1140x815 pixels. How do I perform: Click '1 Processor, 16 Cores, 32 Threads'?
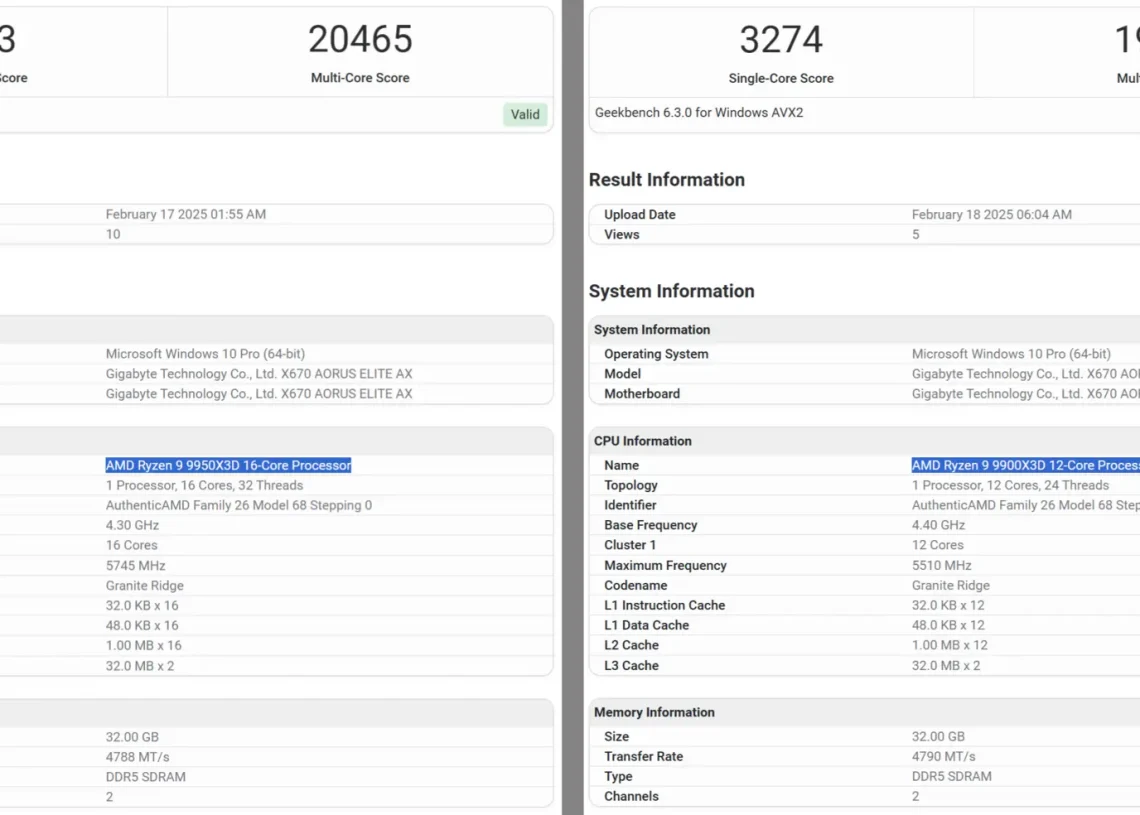click(204, 485)
